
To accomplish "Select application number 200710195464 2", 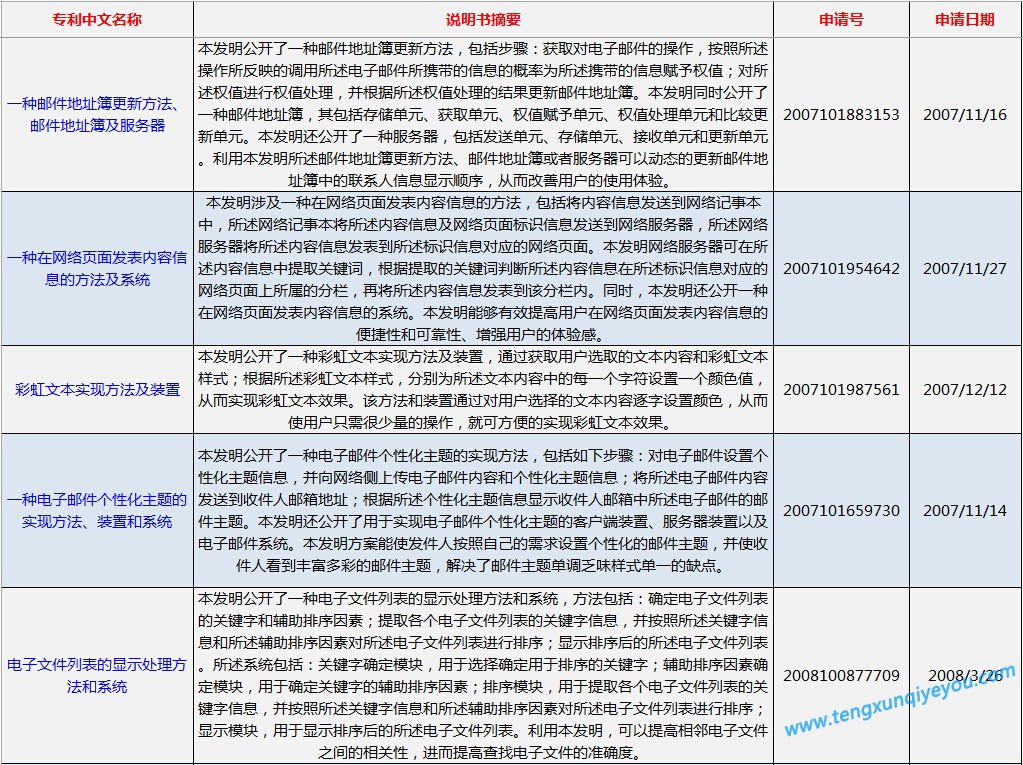I will [842, 269].
